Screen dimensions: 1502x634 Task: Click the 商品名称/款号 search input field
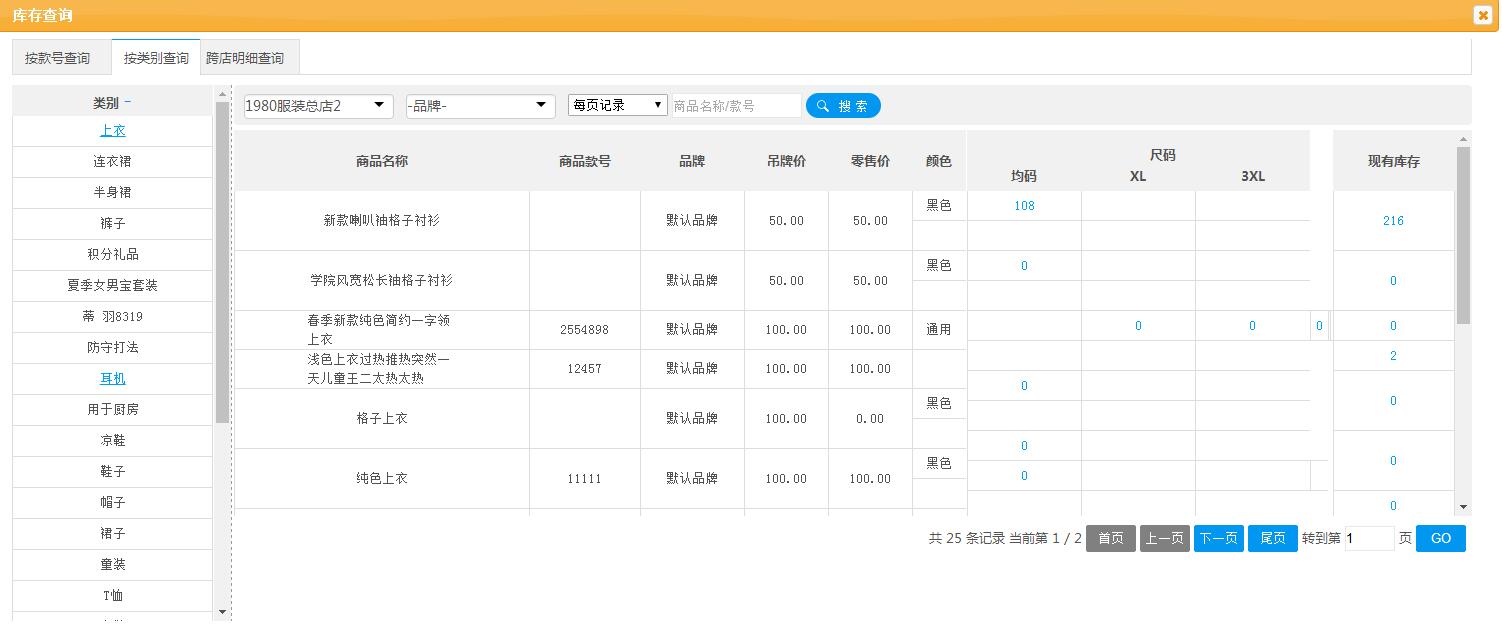pyautogui.click(x=736, y=104)
